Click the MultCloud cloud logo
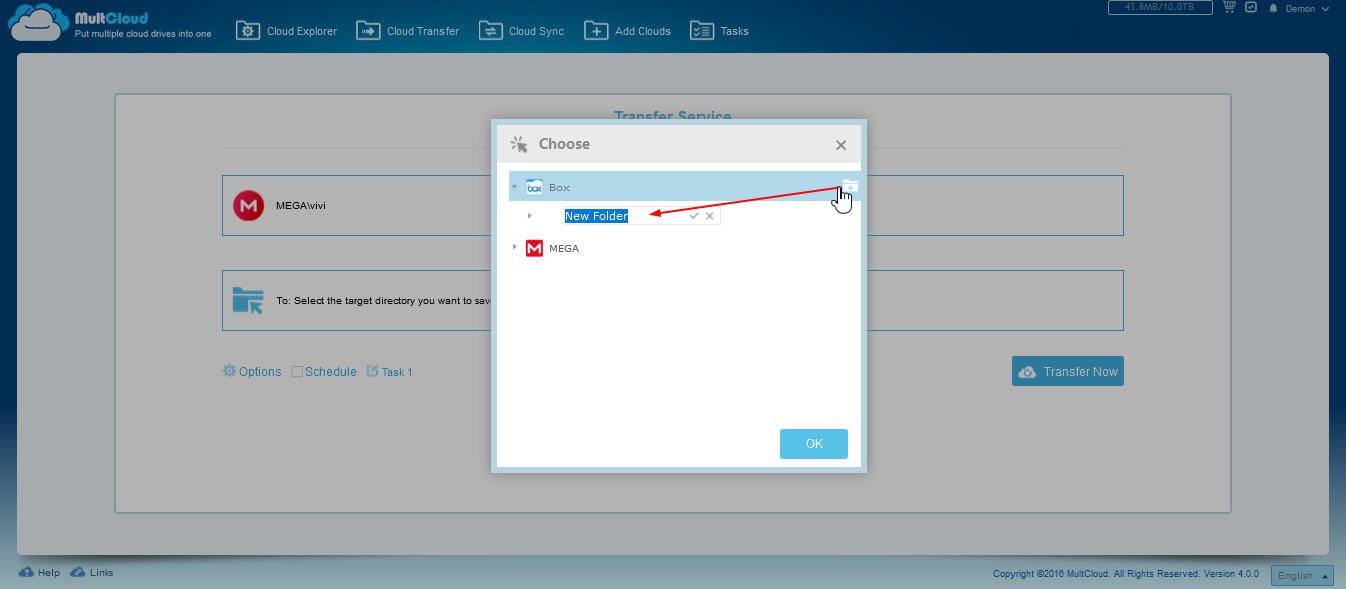1346x589 pixels. [x=37, y=23]
